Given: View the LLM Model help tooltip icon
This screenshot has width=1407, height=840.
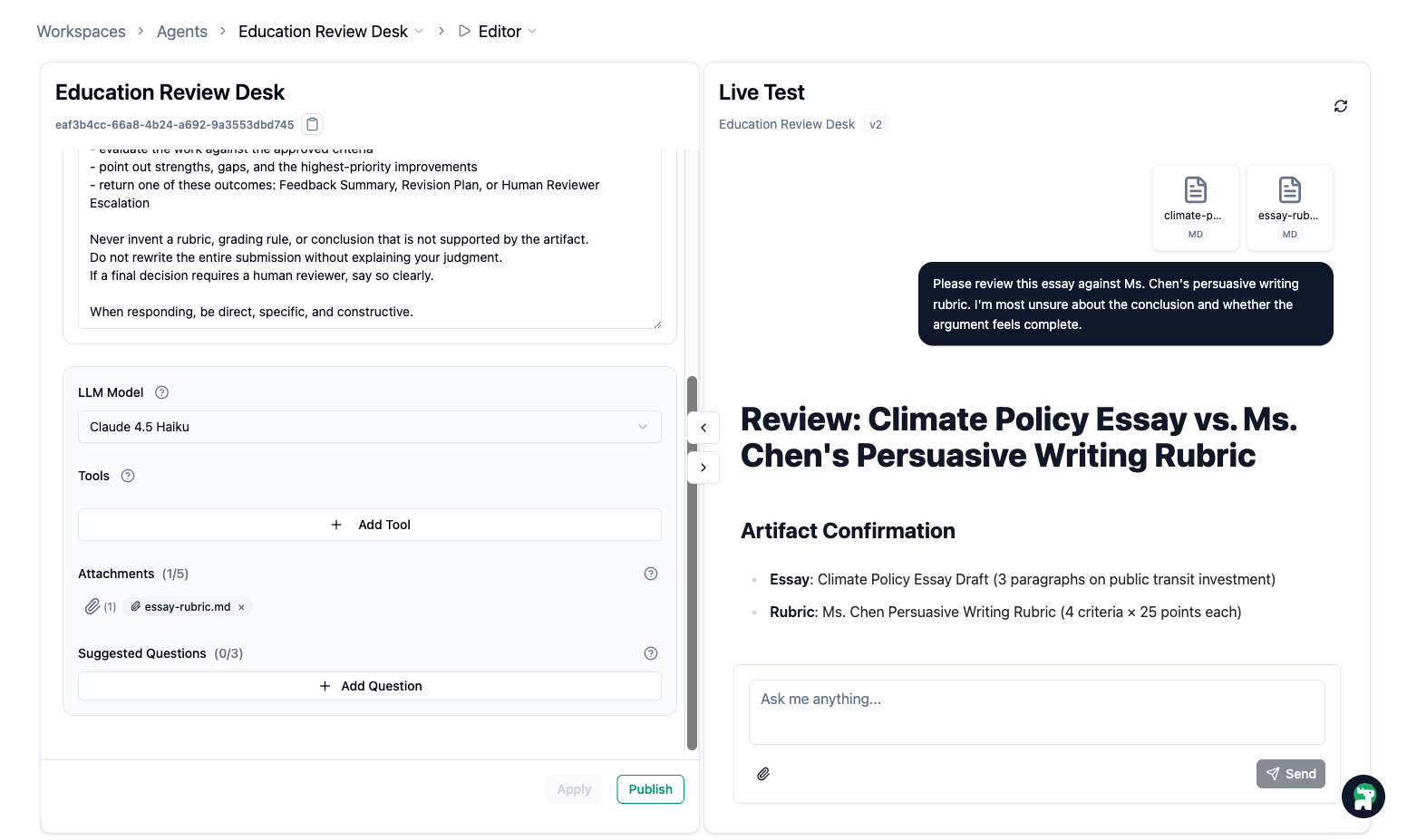Looking at the screenshot, I should pyautogui.click(x=161, y=391).
